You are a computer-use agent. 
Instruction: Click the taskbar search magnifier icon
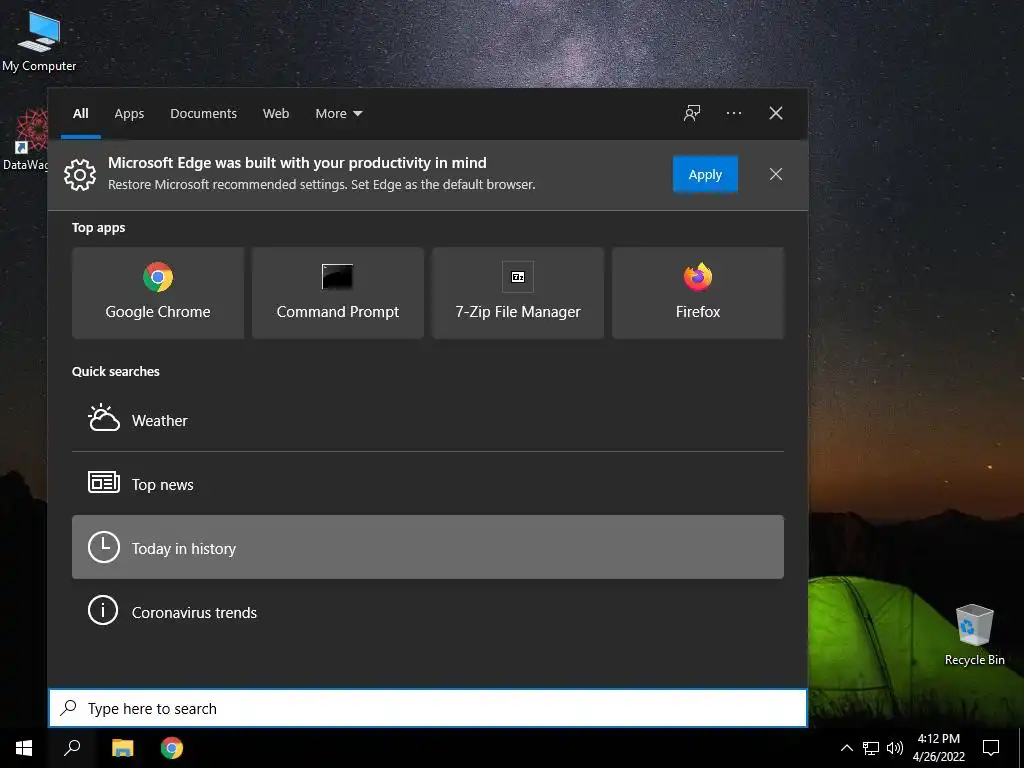pyautogui.click(x=72, y=748)
